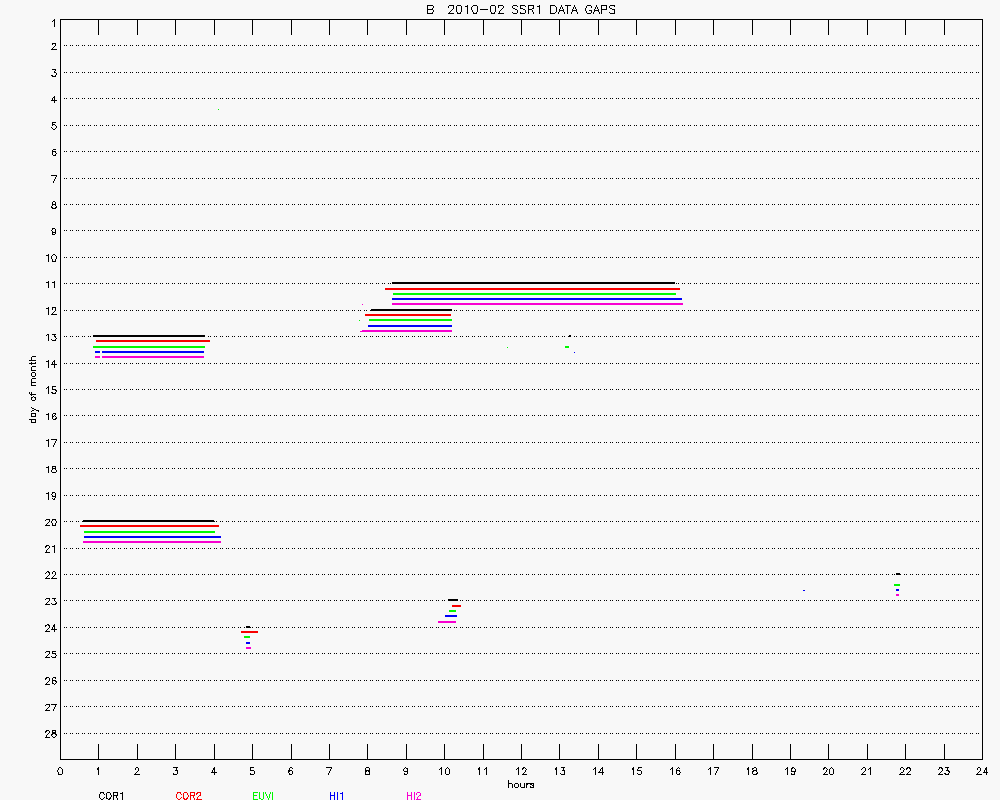The height and width of the screenshot is (800, 1000).
Task: Click the red COR2 legend label
Action: [x=188, y=795]
